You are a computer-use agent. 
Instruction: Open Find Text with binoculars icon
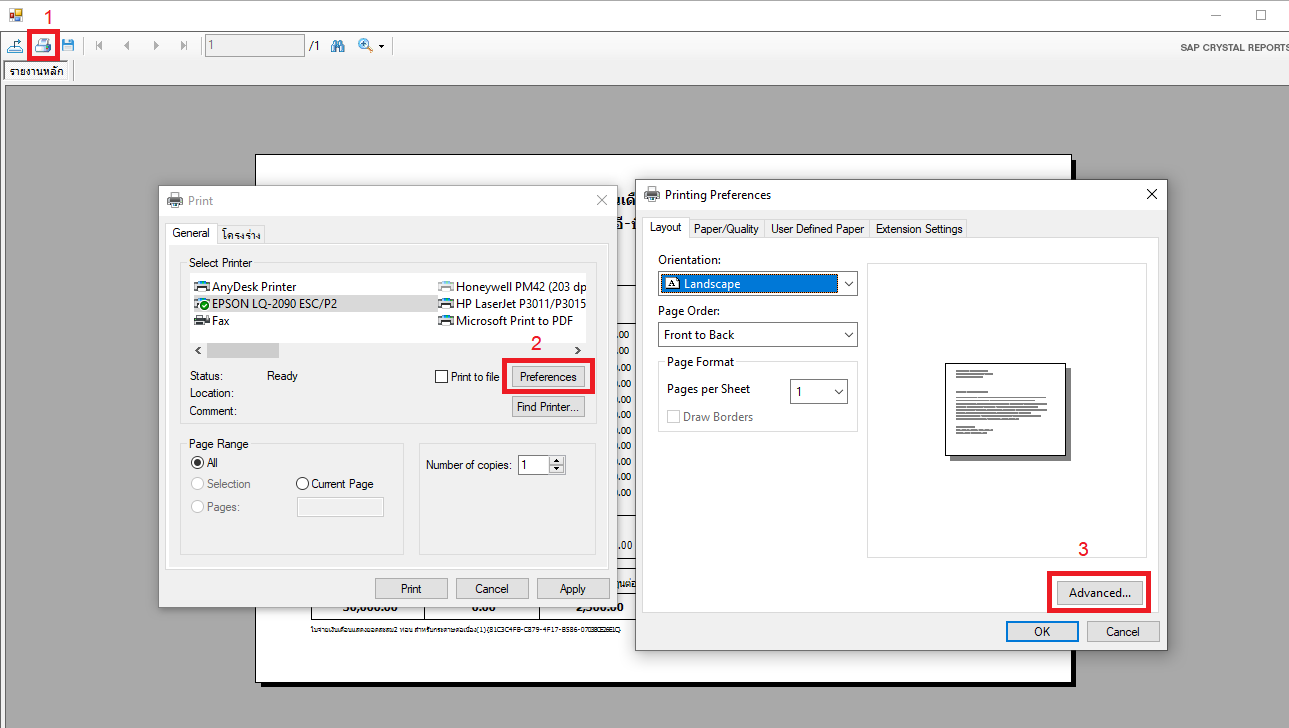[x=338, y=46]
